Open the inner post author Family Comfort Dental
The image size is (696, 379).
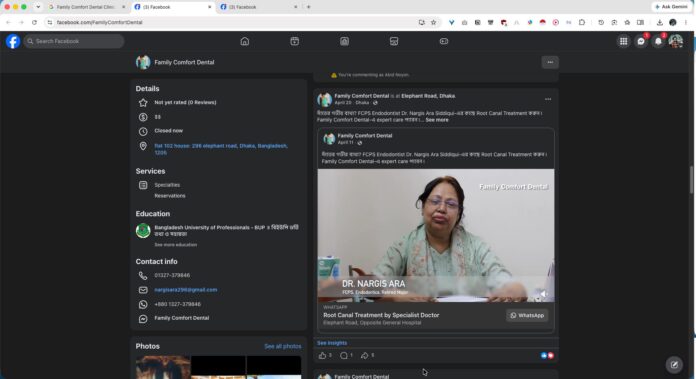[x=365, y=136]
